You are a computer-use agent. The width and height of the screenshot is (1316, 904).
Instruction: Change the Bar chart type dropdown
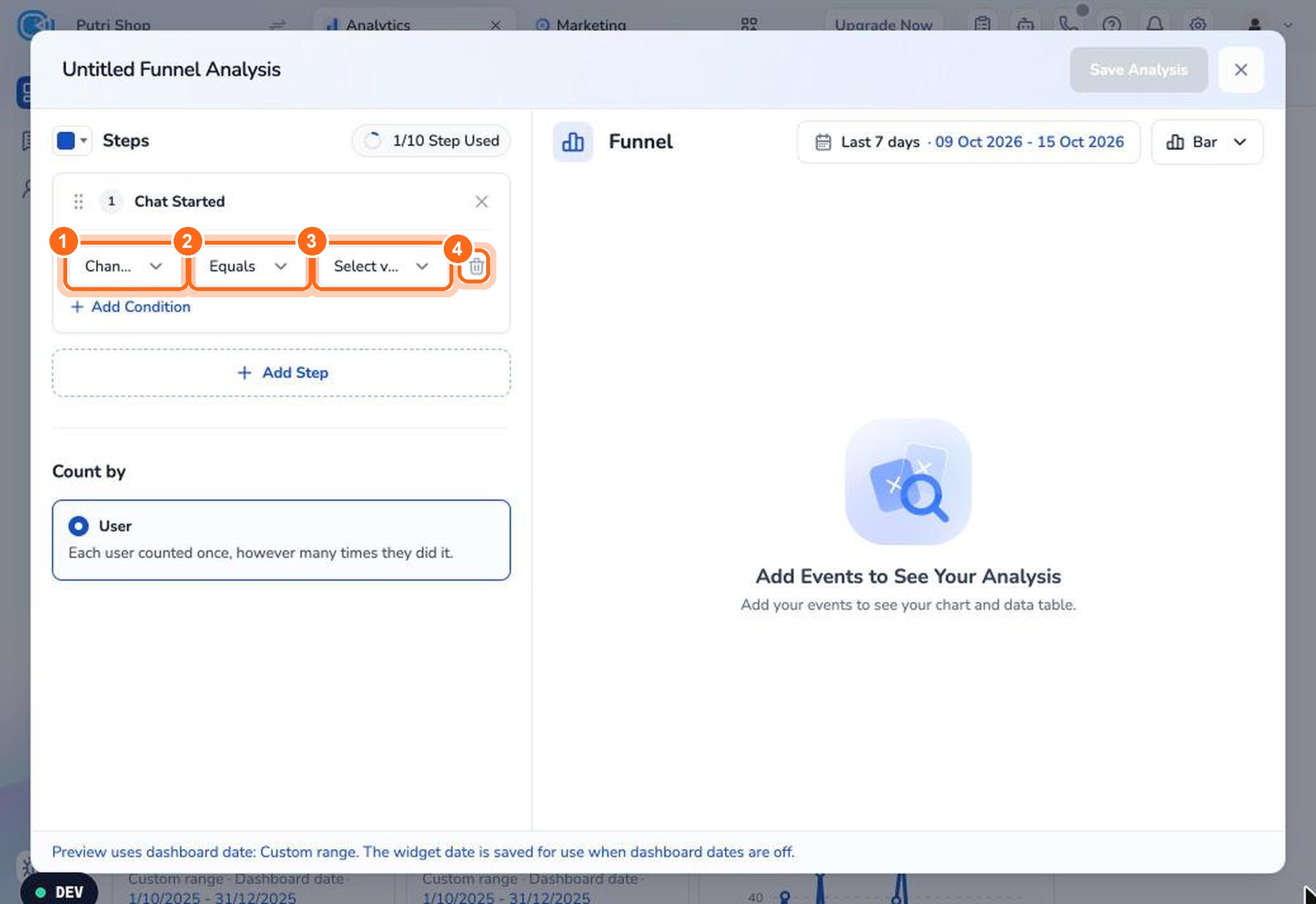coord(1207,142)
